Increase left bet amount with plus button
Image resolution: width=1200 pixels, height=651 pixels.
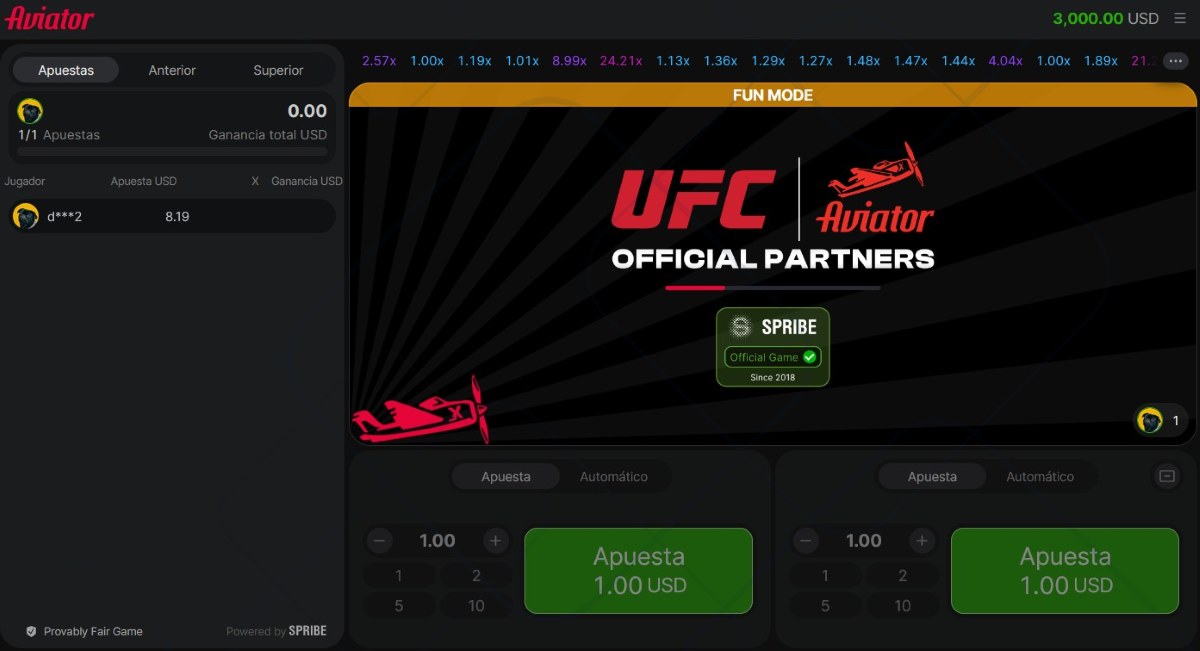(x=496, y=541)
